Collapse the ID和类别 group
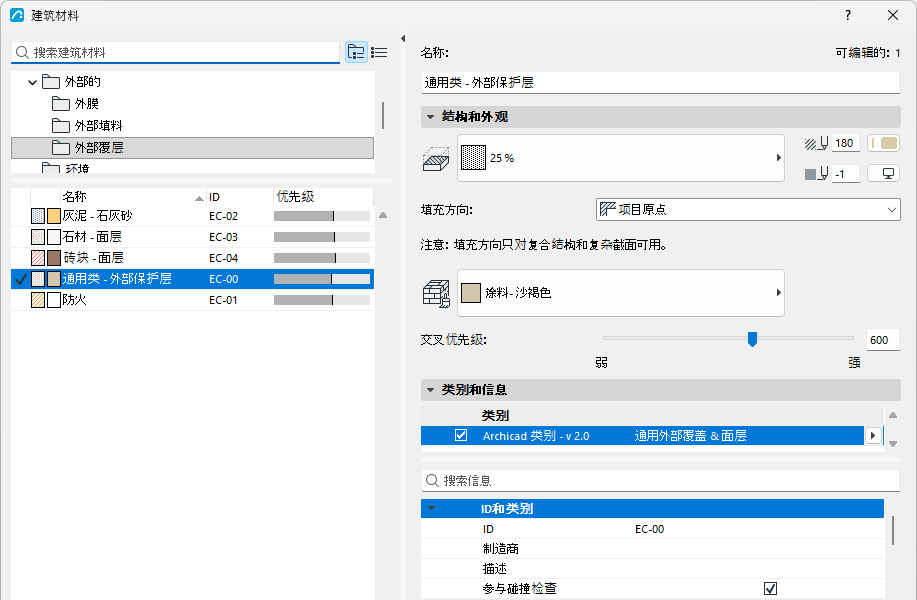 coord(432,509)
